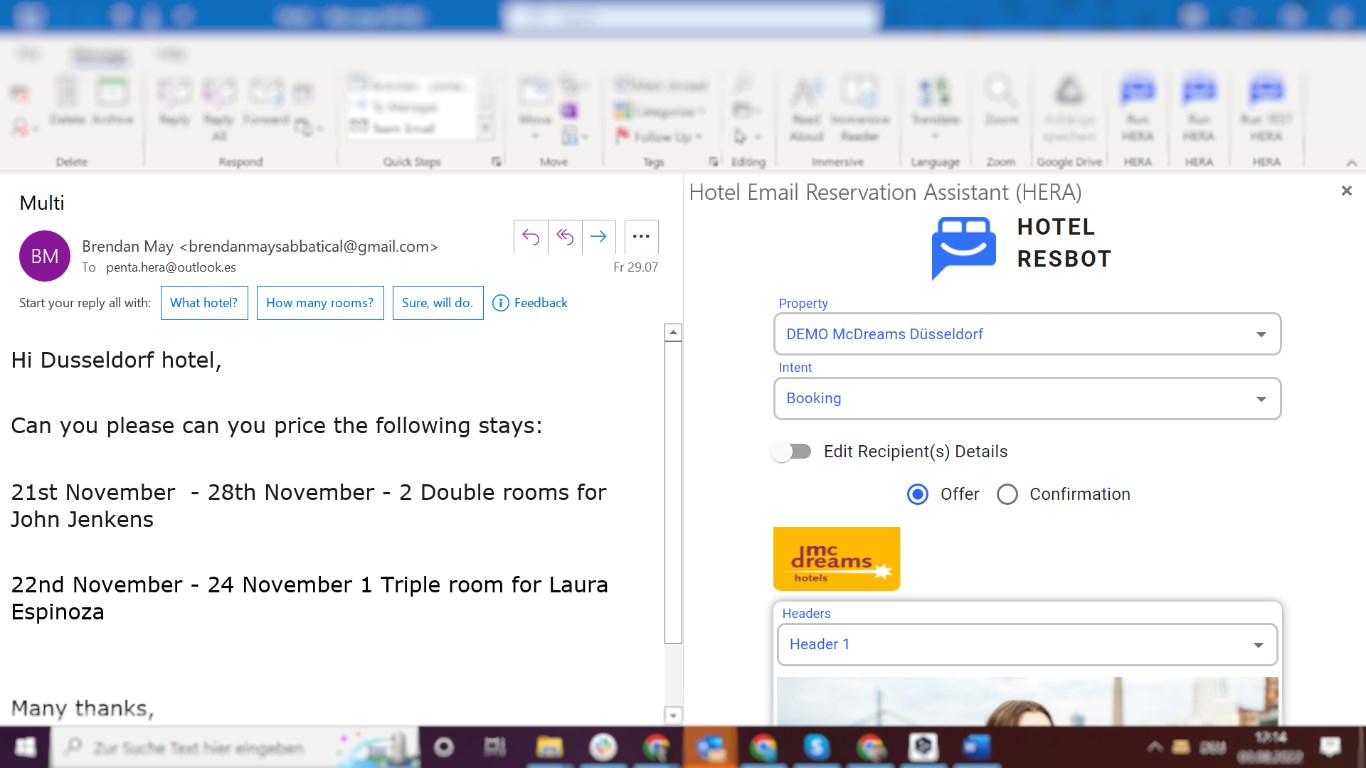Click the mc dreams hotels logo

pos(837,559)
